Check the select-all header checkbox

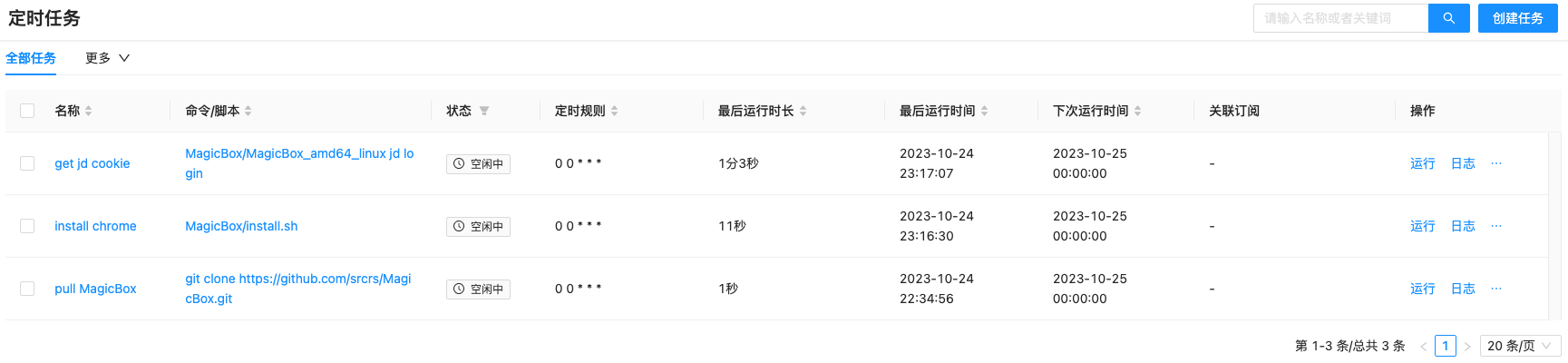tap(27, 111)
